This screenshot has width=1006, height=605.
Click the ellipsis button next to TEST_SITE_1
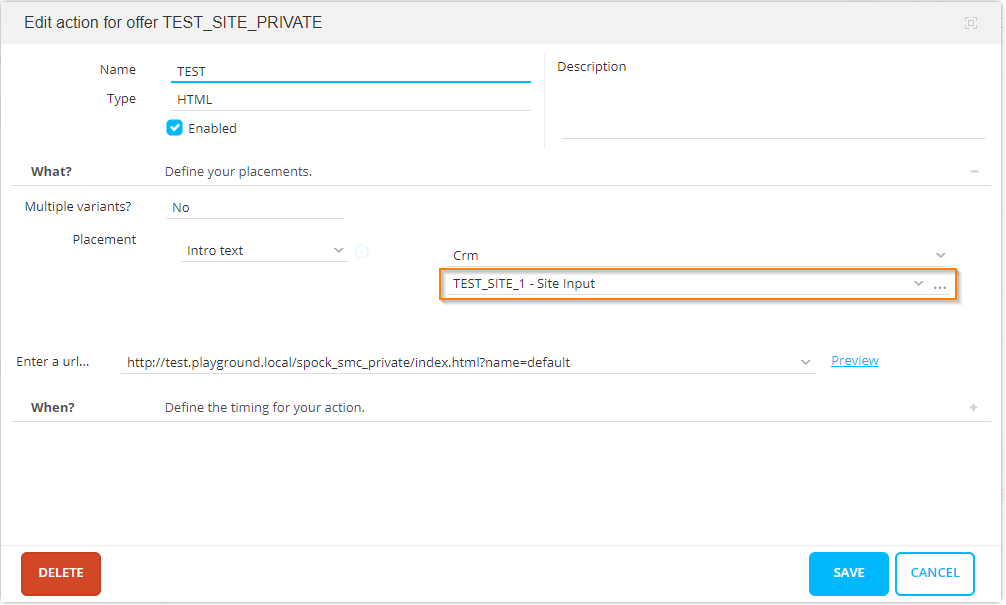click(940, 285)
